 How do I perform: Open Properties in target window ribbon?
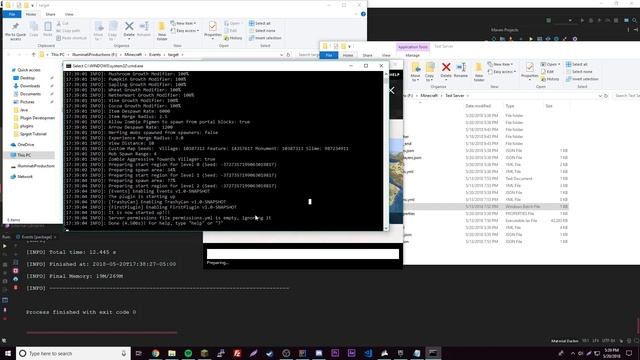[x=212, y=29]
